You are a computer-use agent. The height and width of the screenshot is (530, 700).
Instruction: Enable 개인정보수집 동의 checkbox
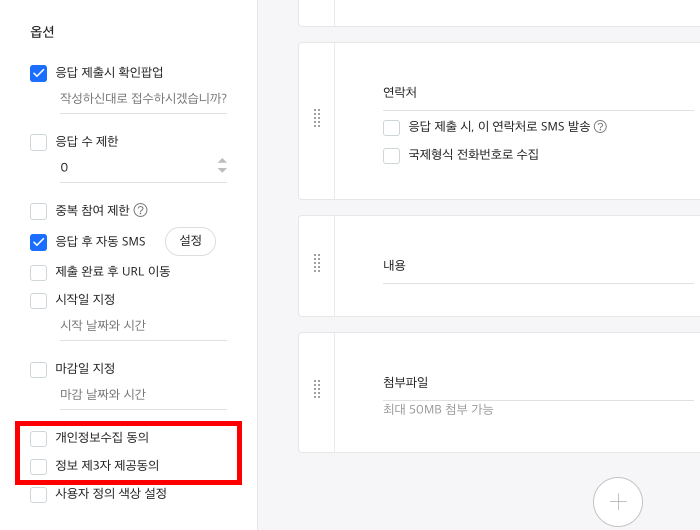(x=38, y=438)
